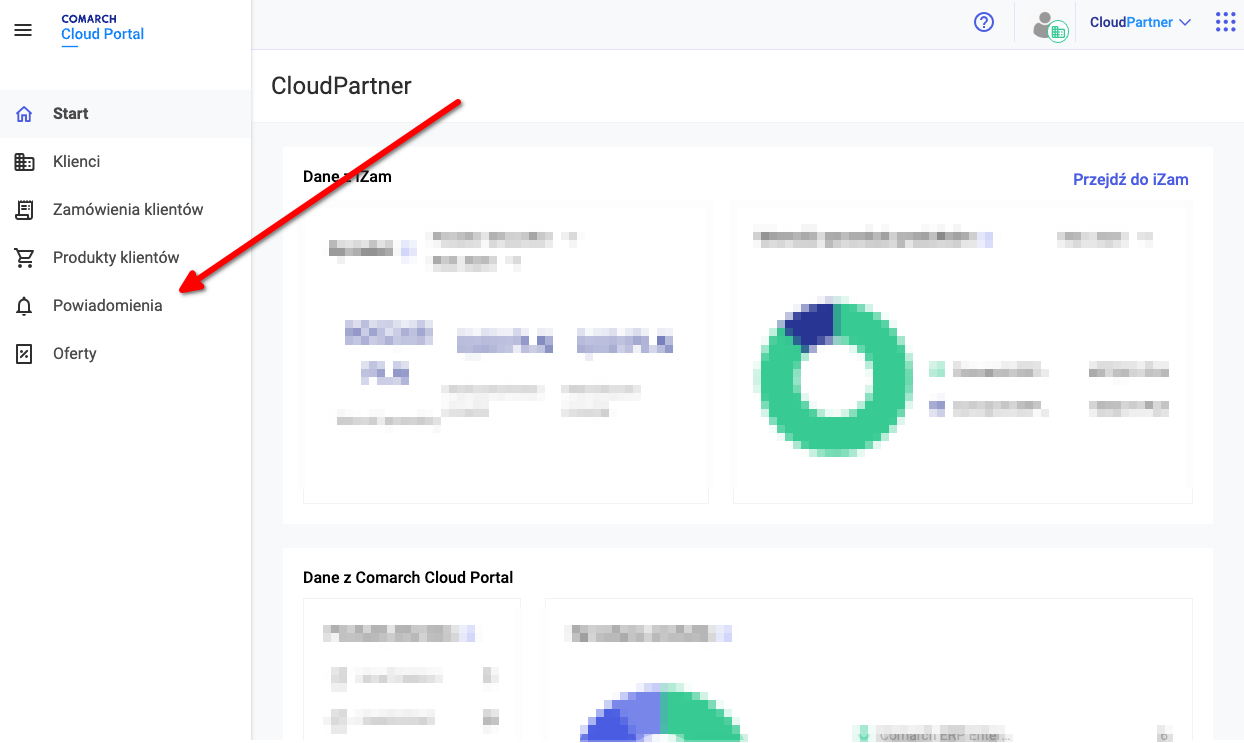Image resolution: width=1244 pixels, height=743 pixels.
Task: Go to Zamówienia klientów via receipt icon
Action: pos(25,210)
